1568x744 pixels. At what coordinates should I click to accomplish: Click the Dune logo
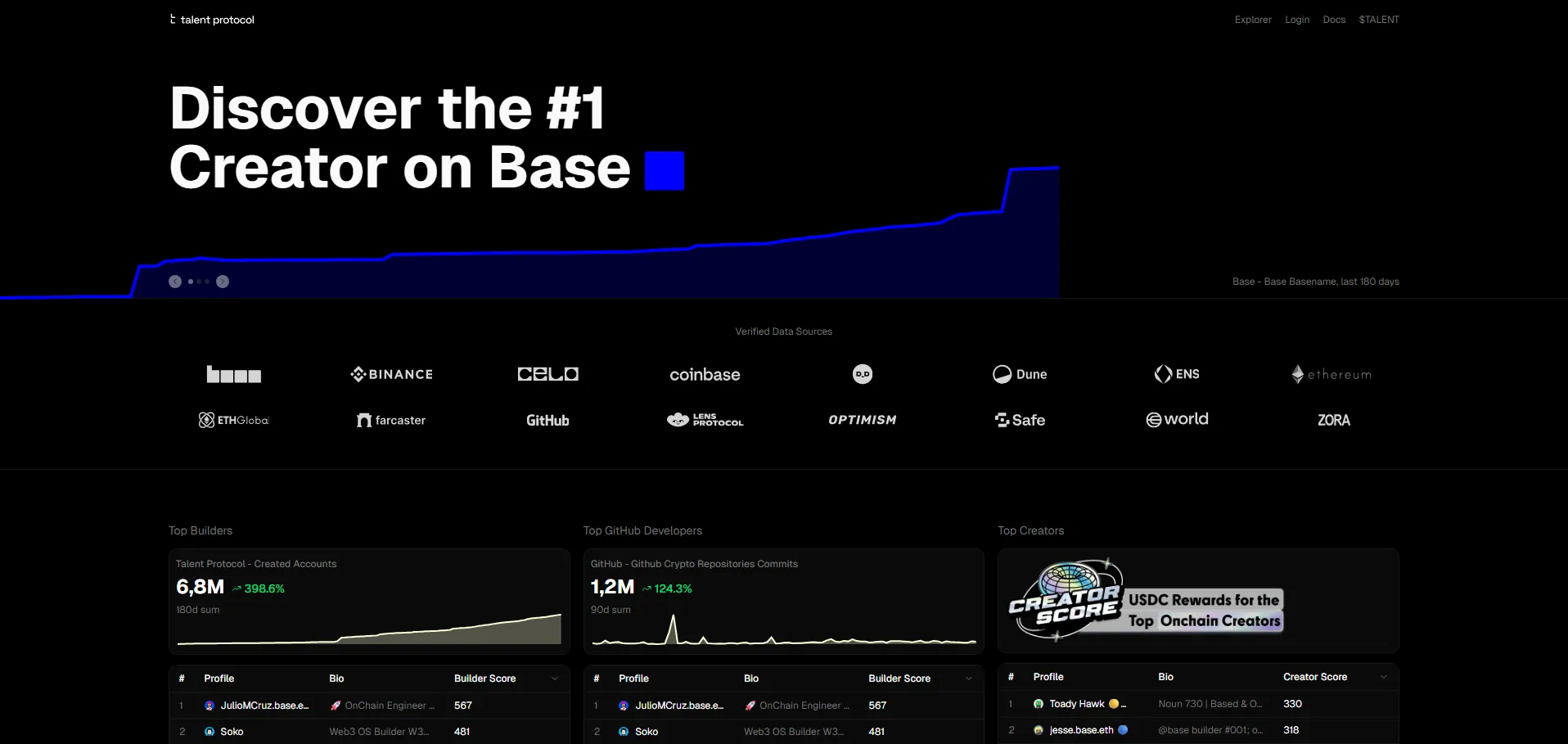tap(1020, 374)
